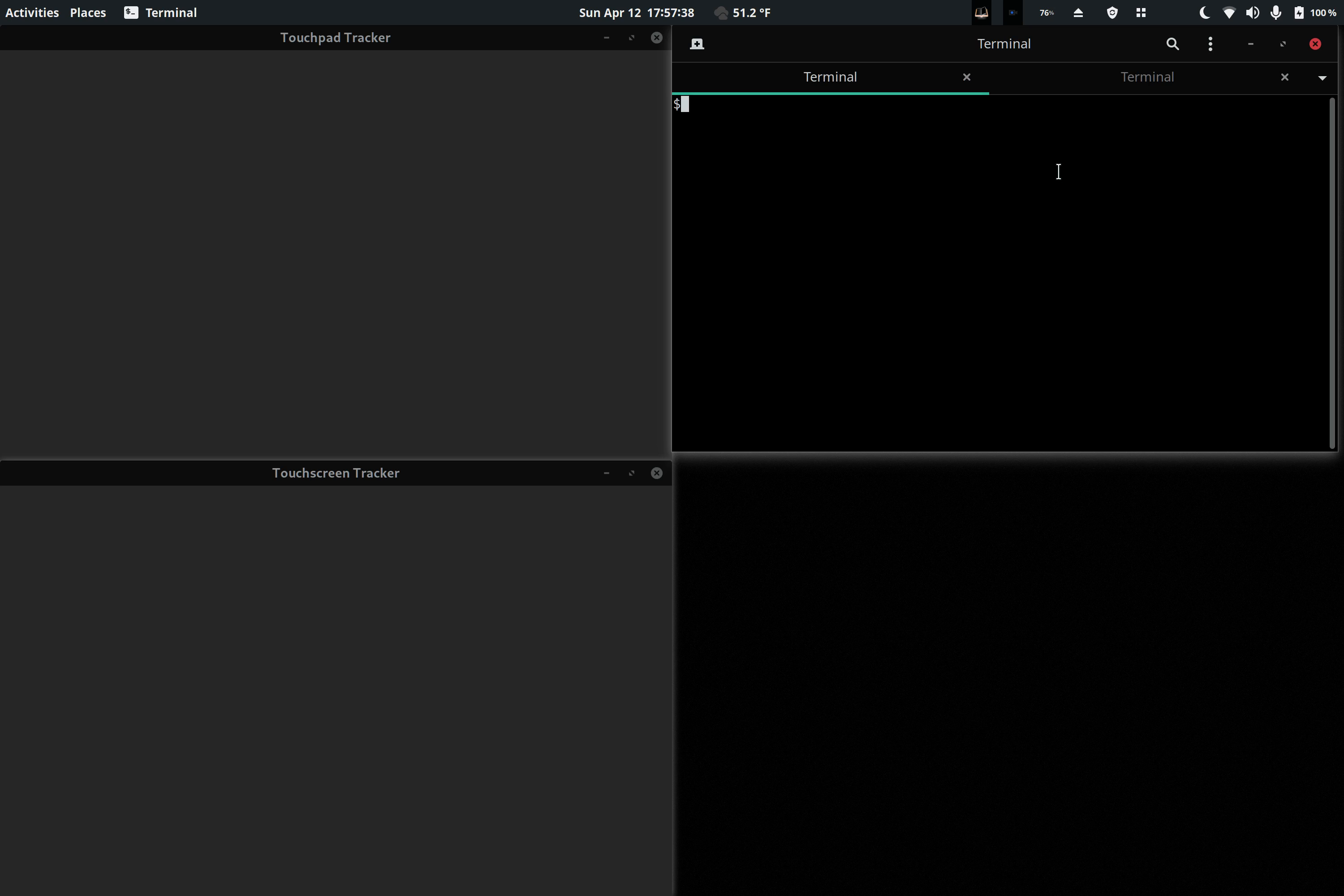Click the terminal vertical scrollbar
Image resolution: width=1344 pixels, height=896 pixels.
click(x=1331, y=273)
